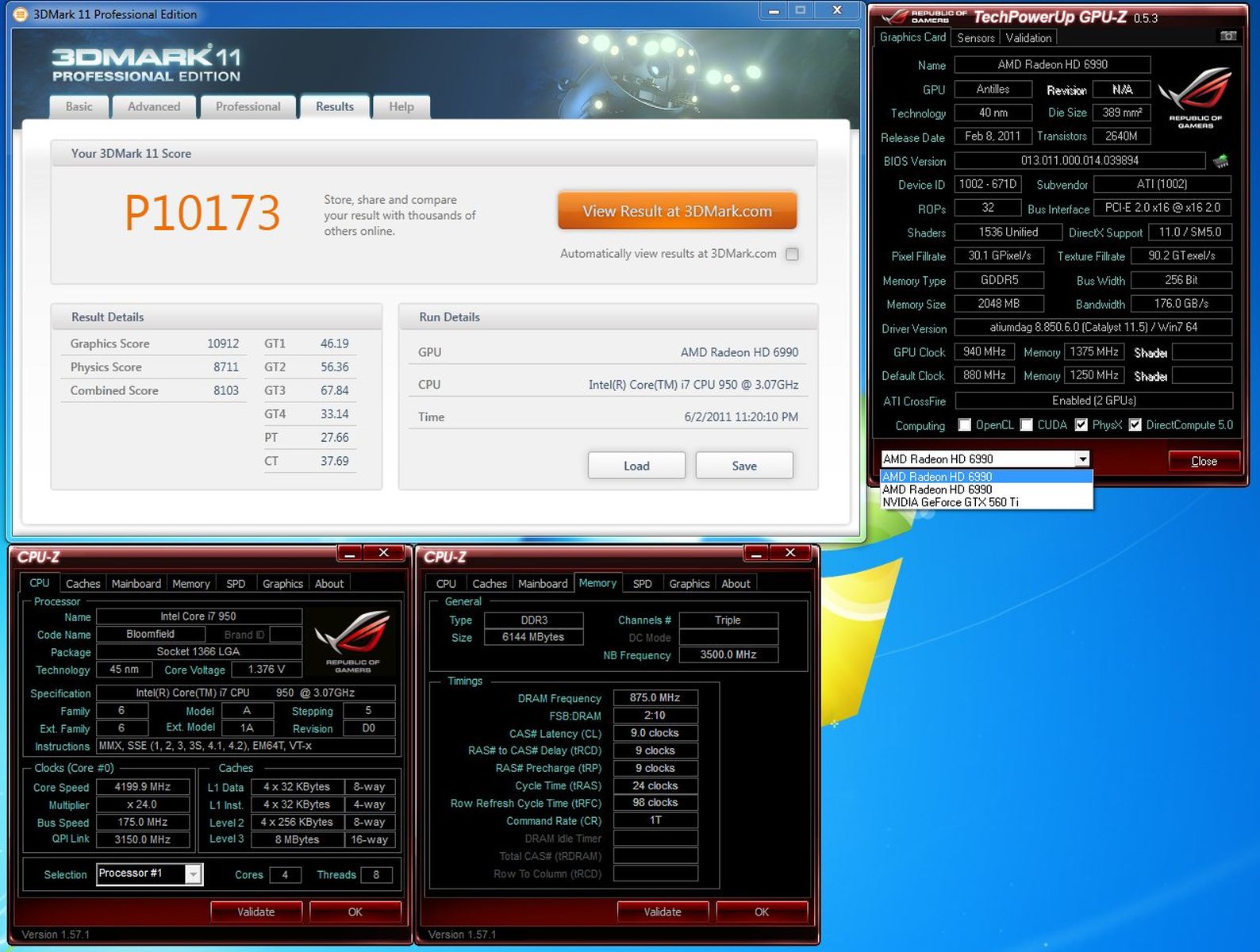This screenshot has width=1260, height=952.
Task: Click Validate in right CPU-Z memory window
Action: [663, 912]
